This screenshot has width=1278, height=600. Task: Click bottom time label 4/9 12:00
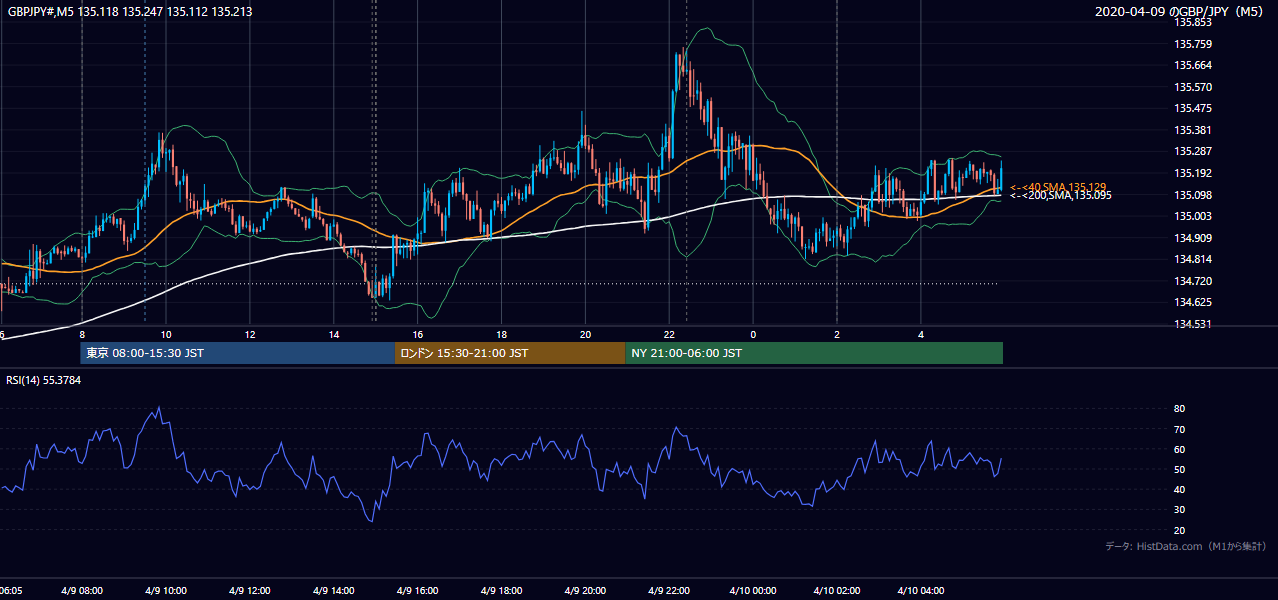(x=250, y=591)
